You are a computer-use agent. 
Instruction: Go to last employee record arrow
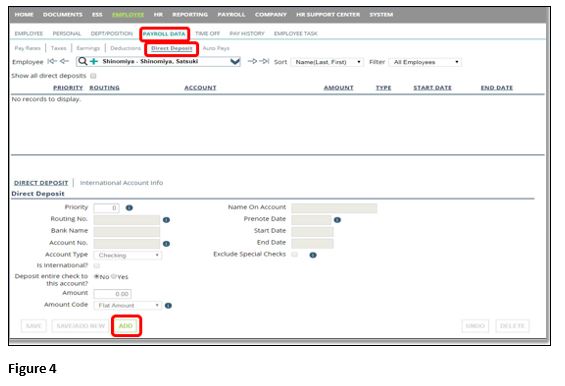[x=264, y=61]
